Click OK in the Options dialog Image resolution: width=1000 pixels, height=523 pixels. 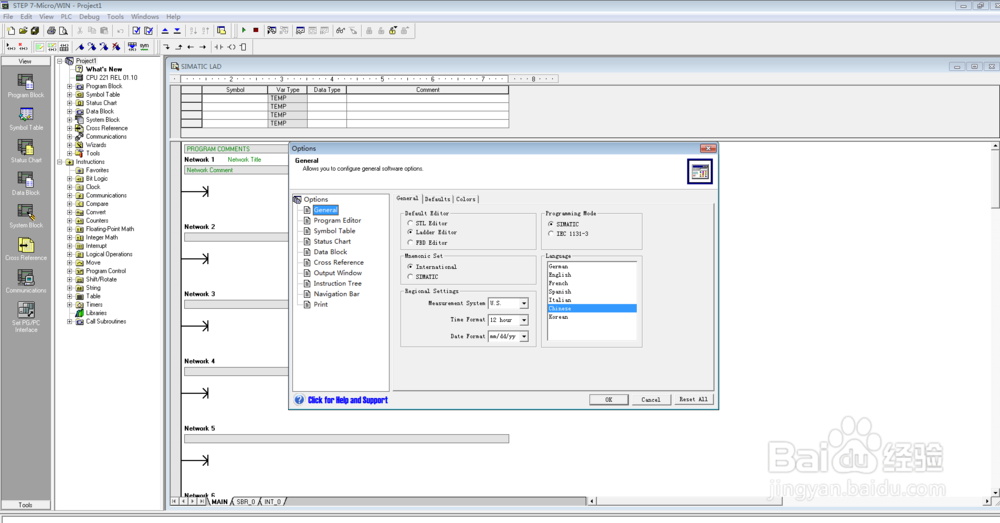click(x=608, y=399)
